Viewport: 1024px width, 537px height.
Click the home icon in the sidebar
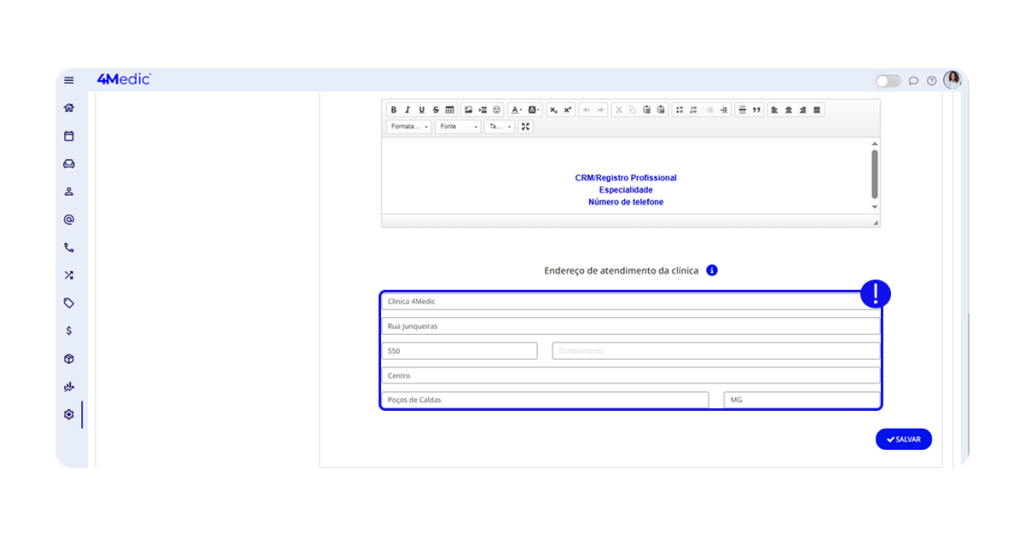tap(69, 108)
